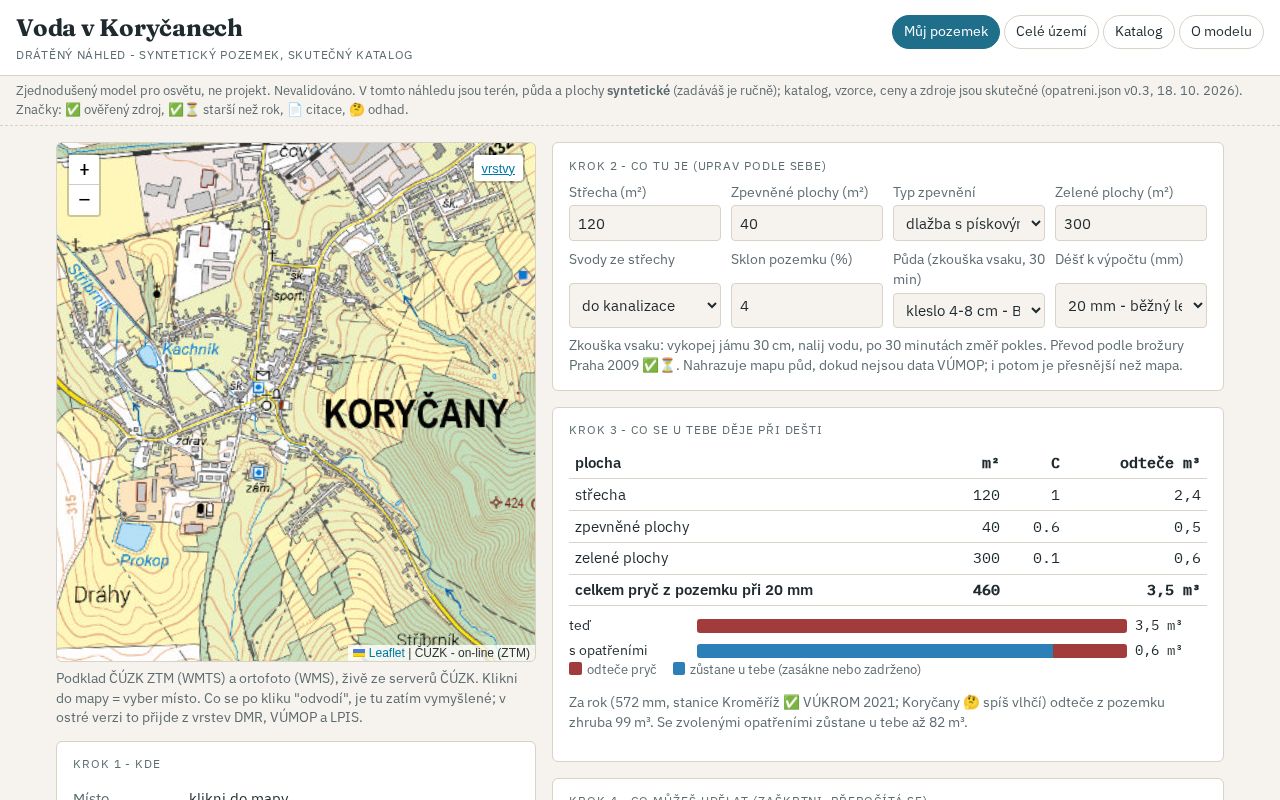Pick the Prokop pond on the map
This screenshot has height=800, width=1280.
point(133,536)
